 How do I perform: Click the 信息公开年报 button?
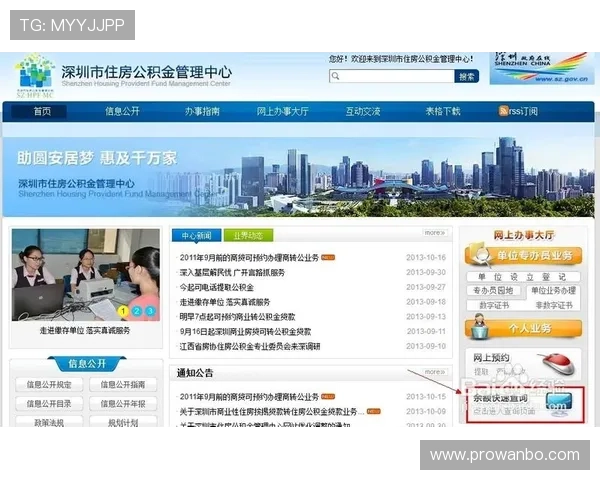point(123,403)
